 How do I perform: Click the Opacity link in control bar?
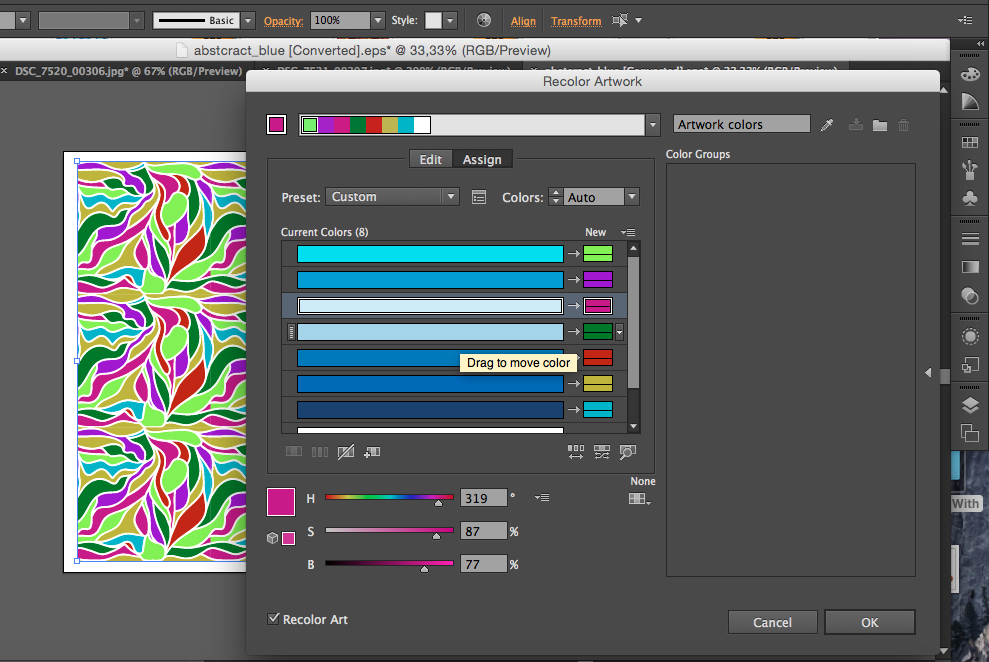pyautogui.click(x=283, y=21)
